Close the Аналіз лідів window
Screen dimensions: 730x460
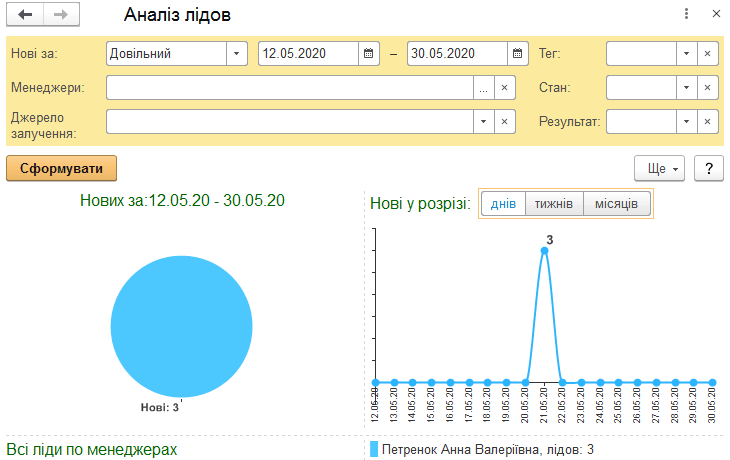[716, 14]
